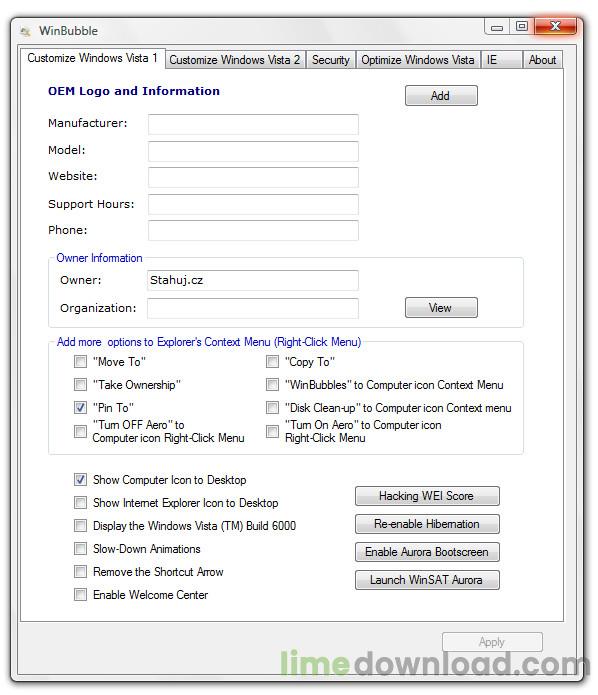Uncheck the "Pin To" checkbox
The height and width of the screenshot is (695, 598).
[x=80, y=407]
